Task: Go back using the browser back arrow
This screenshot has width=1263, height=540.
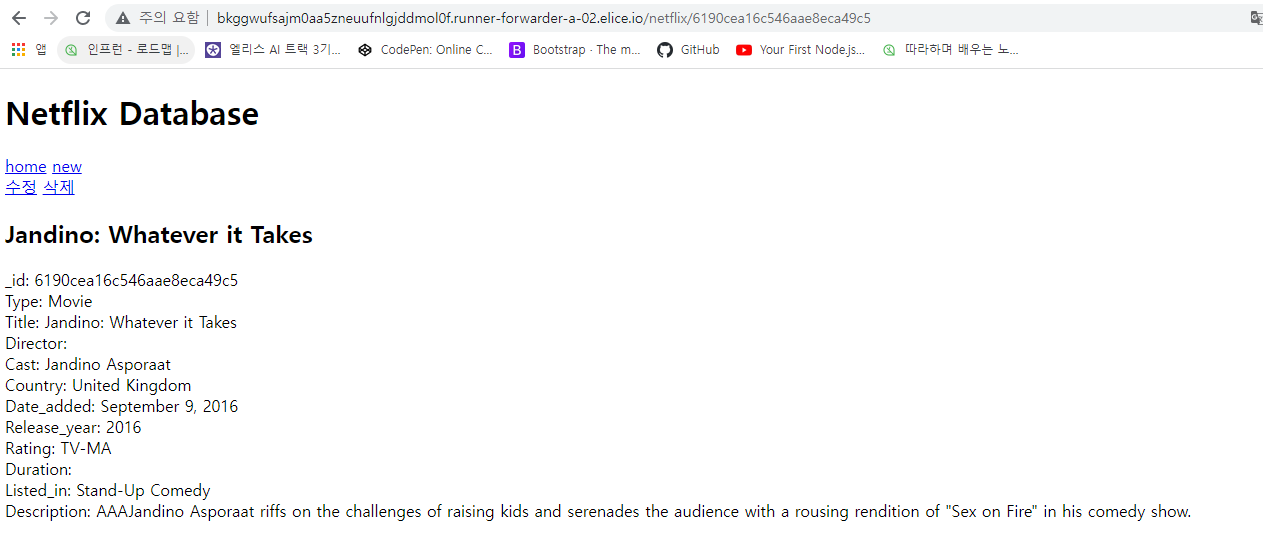Action: pos(19,18)
